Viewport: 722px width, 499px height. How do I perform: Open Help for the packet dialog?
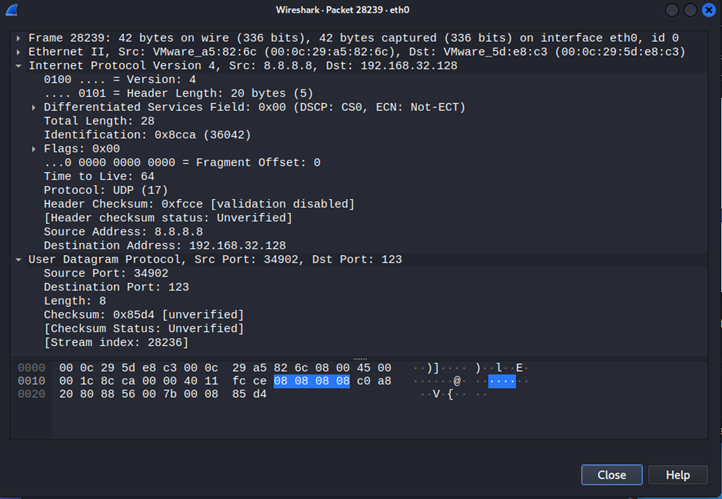coord(677,475)
